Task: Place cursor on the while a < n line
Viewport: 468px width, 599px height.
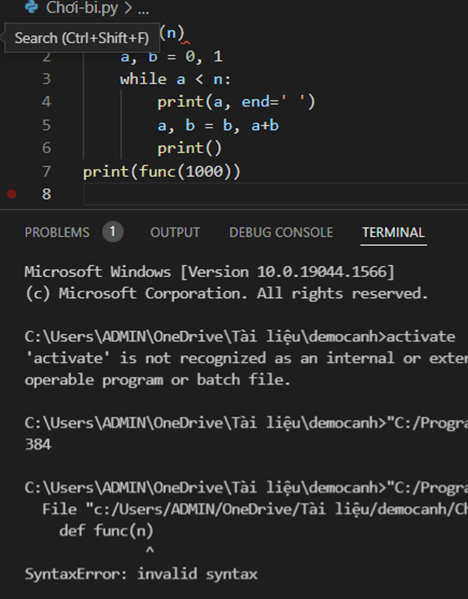Action: tap(175, 79)
